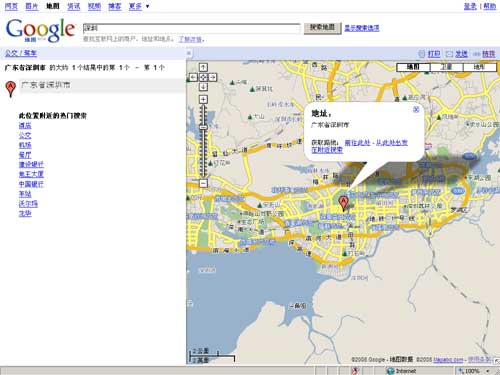The image size is (500, 375).
Task: Click the 链接 link-to-page link
Action: click(489, 54)
